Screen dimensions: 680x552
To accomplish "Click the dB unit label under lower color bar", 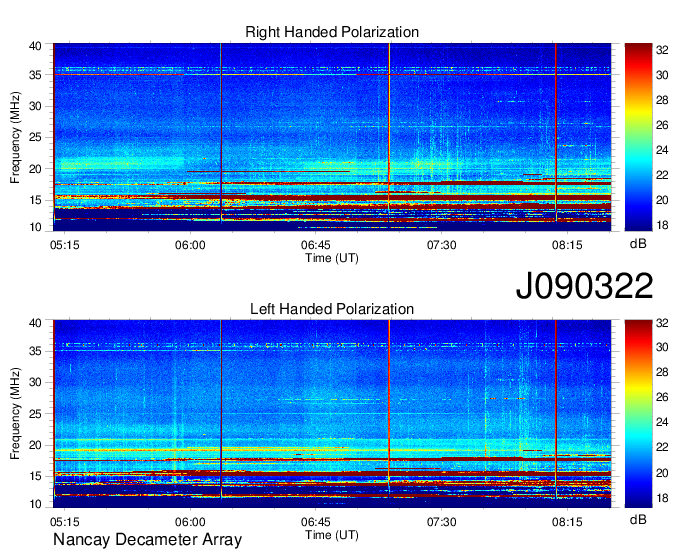I will click(x=638, y=519).
